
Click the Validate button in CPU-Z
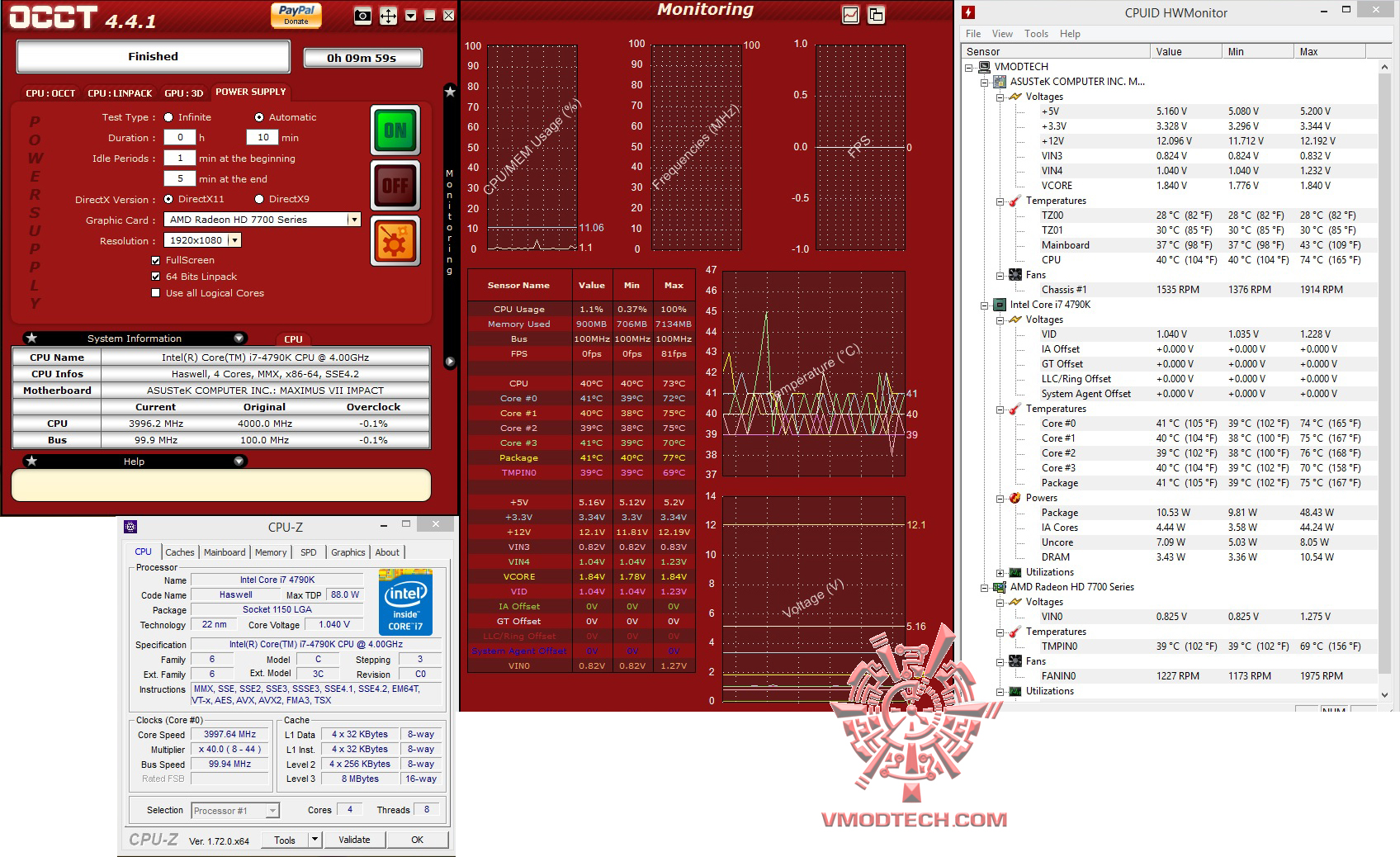coord(354,840)
